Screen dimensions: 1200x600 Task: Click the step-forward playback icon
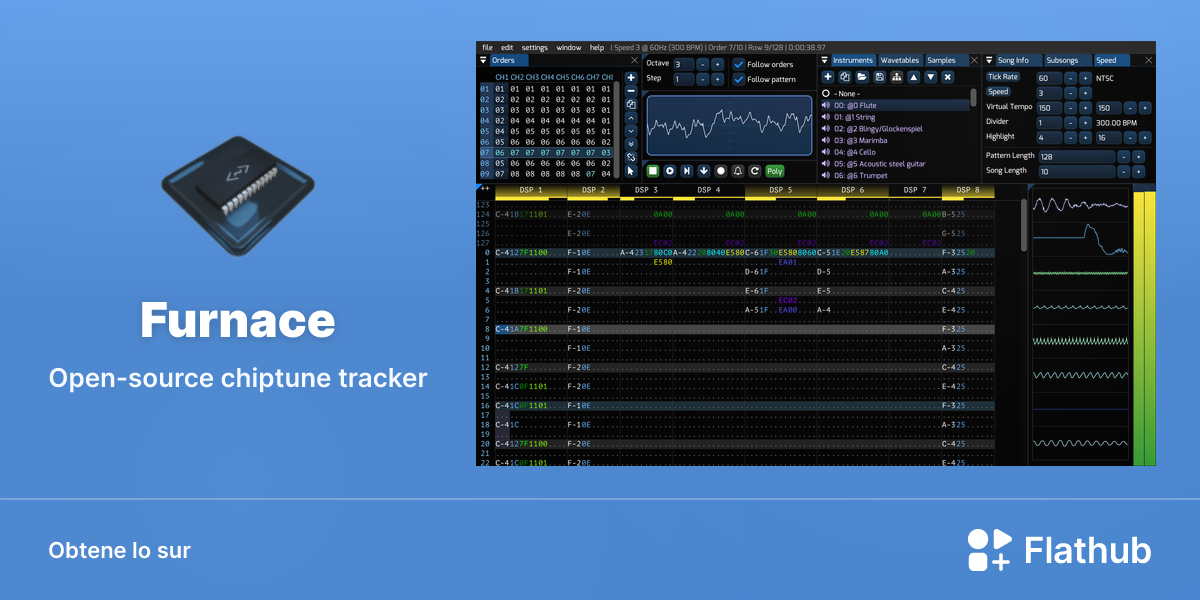(x=687, y=171)
